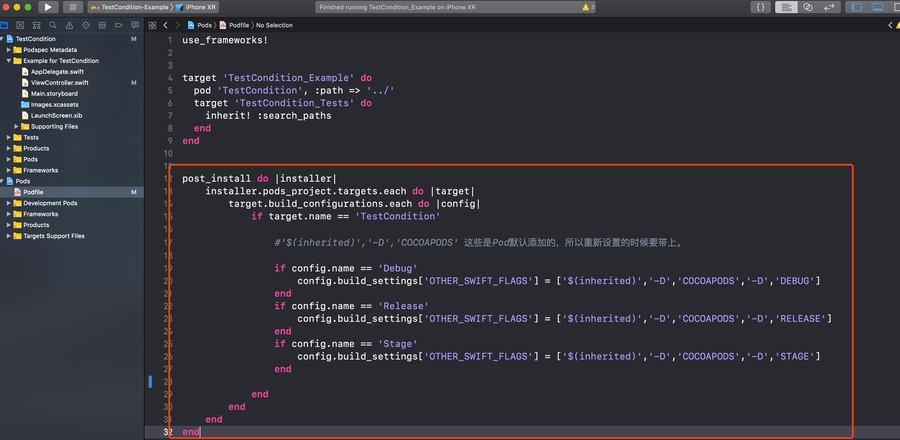Switch to Version editor (arrows icon)
The height and width of the screenshot is (440, 900).
(830, 7)
